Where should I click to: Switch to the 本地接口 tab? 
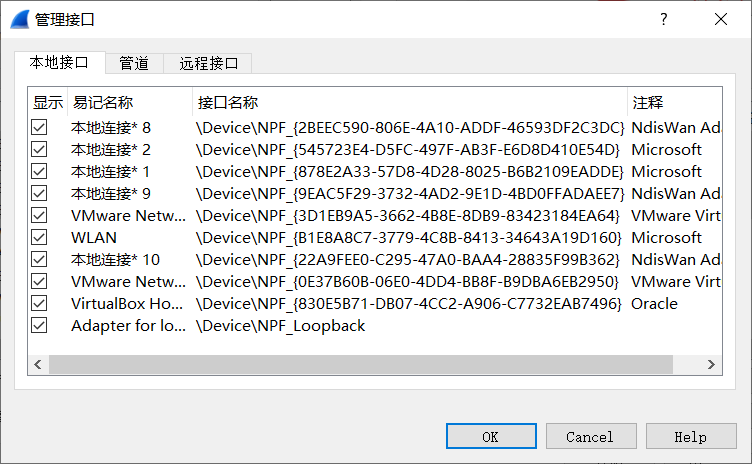59,62
